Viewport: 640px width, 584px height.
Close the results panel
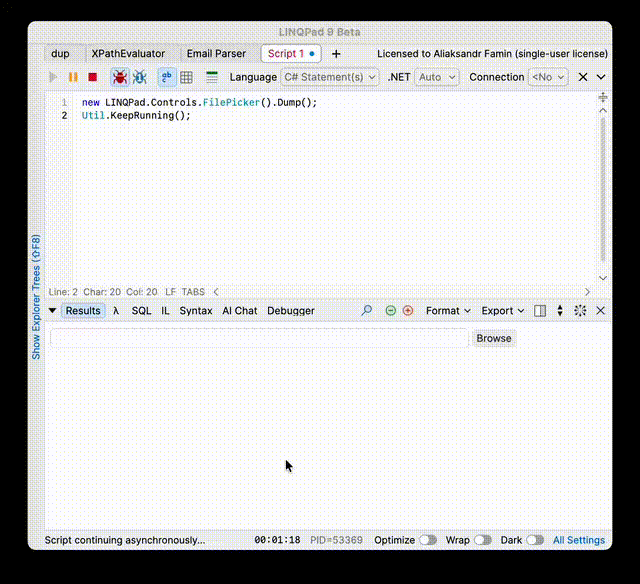pyautogui.click(x=600, y=311)
